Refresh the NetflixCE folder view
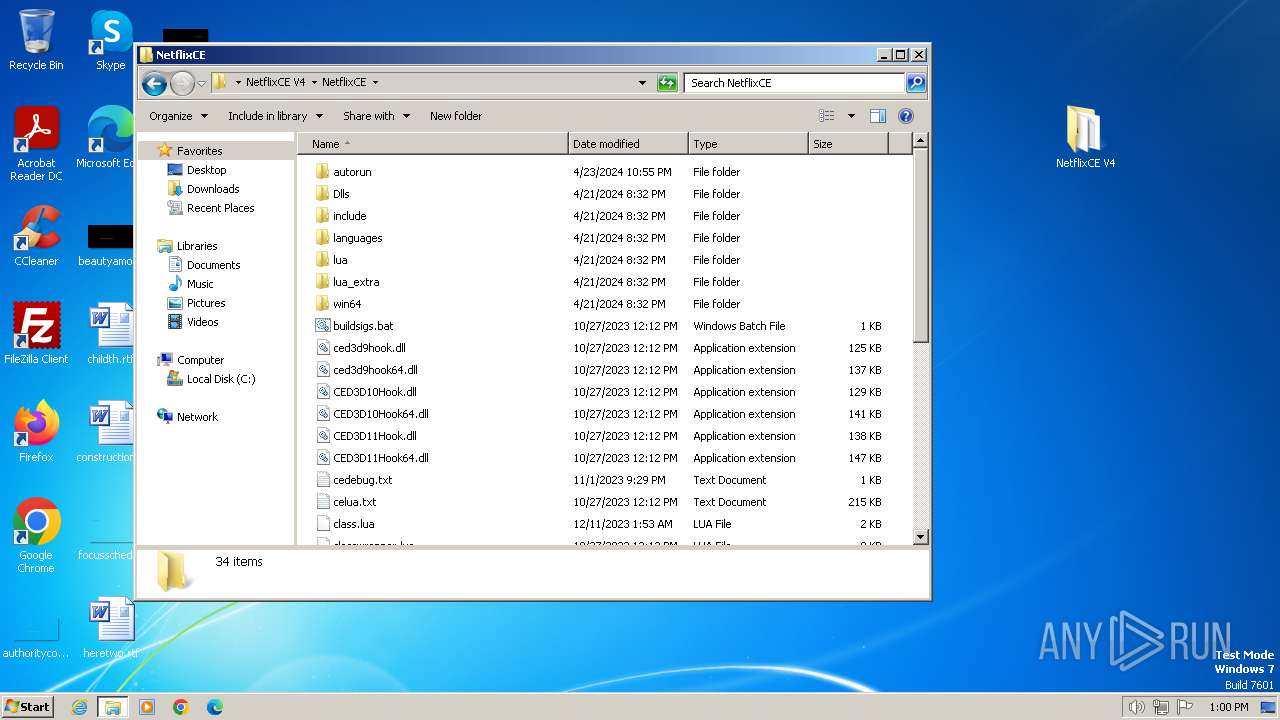The height and width of the screenshot is (720, 1280). 667,83
